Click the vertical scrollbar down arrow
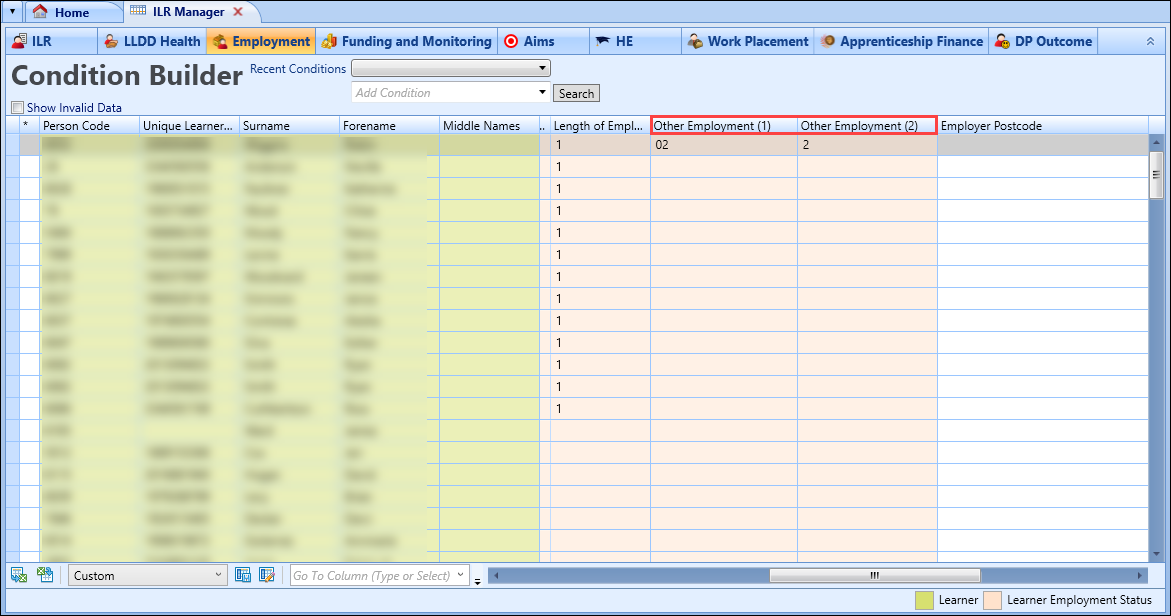The width and height of the screenshot is (1171, 616). (1156, 554)
